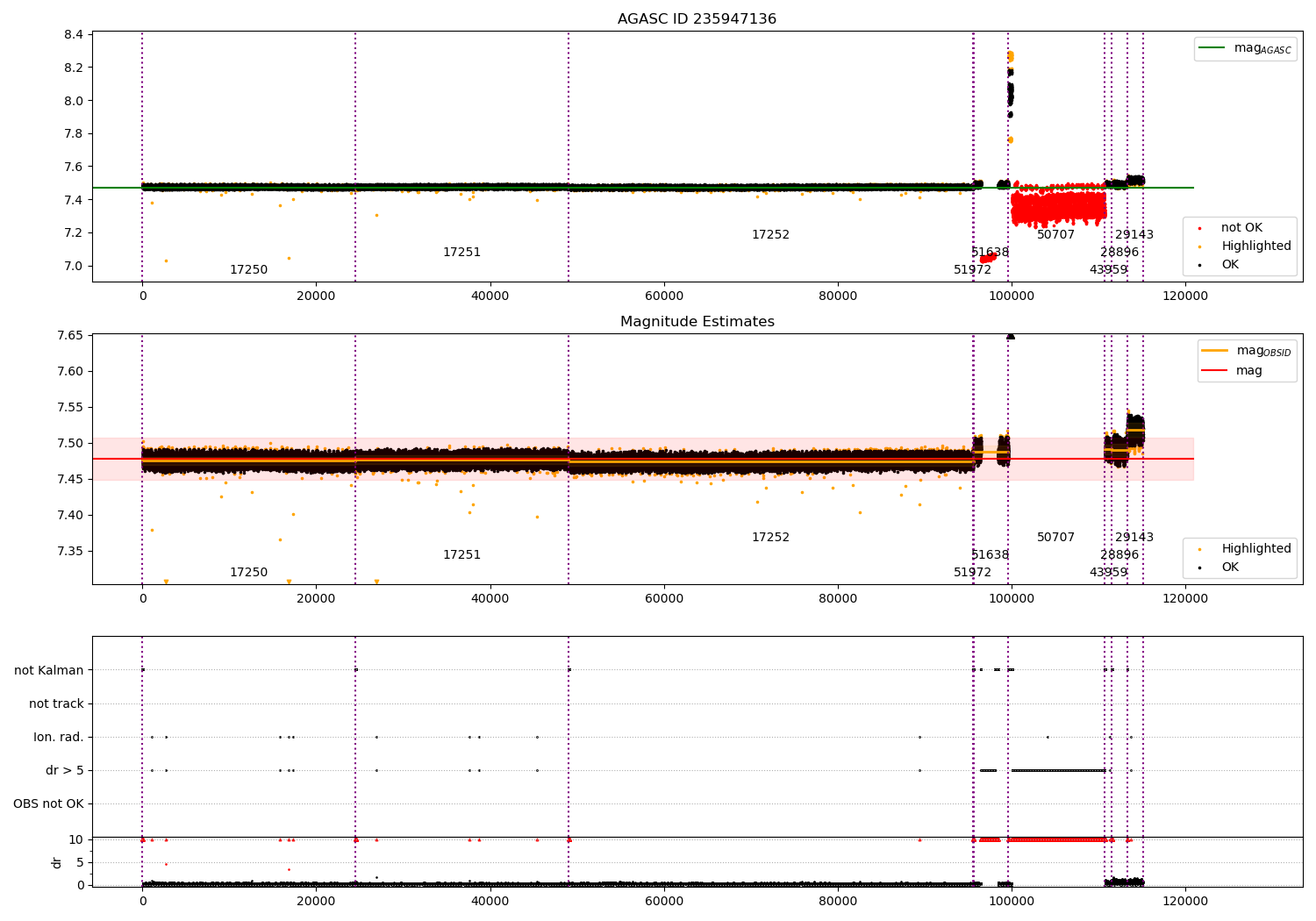Click x-axis tick 120000 under the flags plot

1185,902
